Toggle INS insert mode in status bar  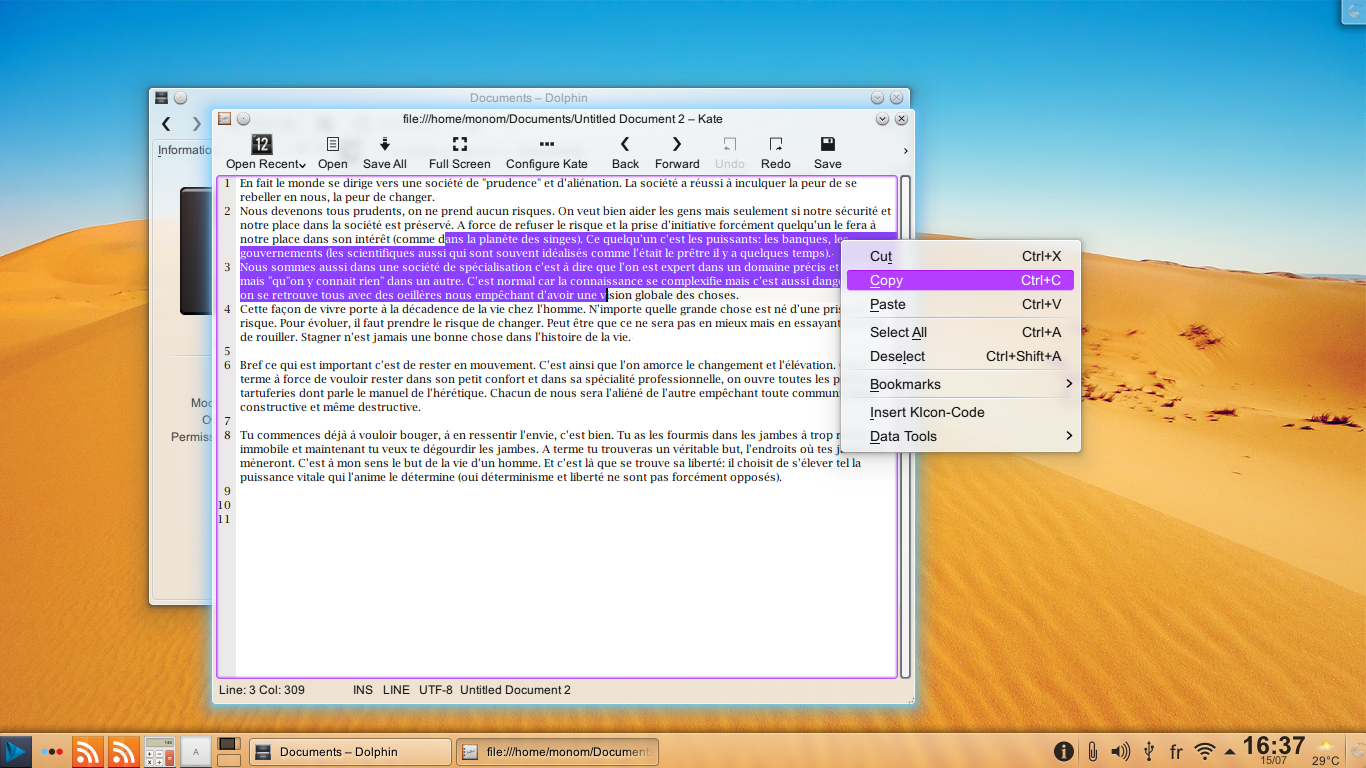pos(363,690)
